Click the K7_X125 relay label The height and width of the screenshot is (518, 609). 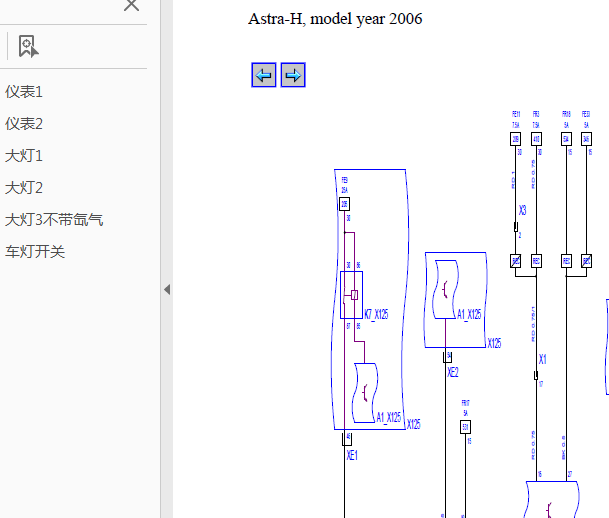pos(376,314)
